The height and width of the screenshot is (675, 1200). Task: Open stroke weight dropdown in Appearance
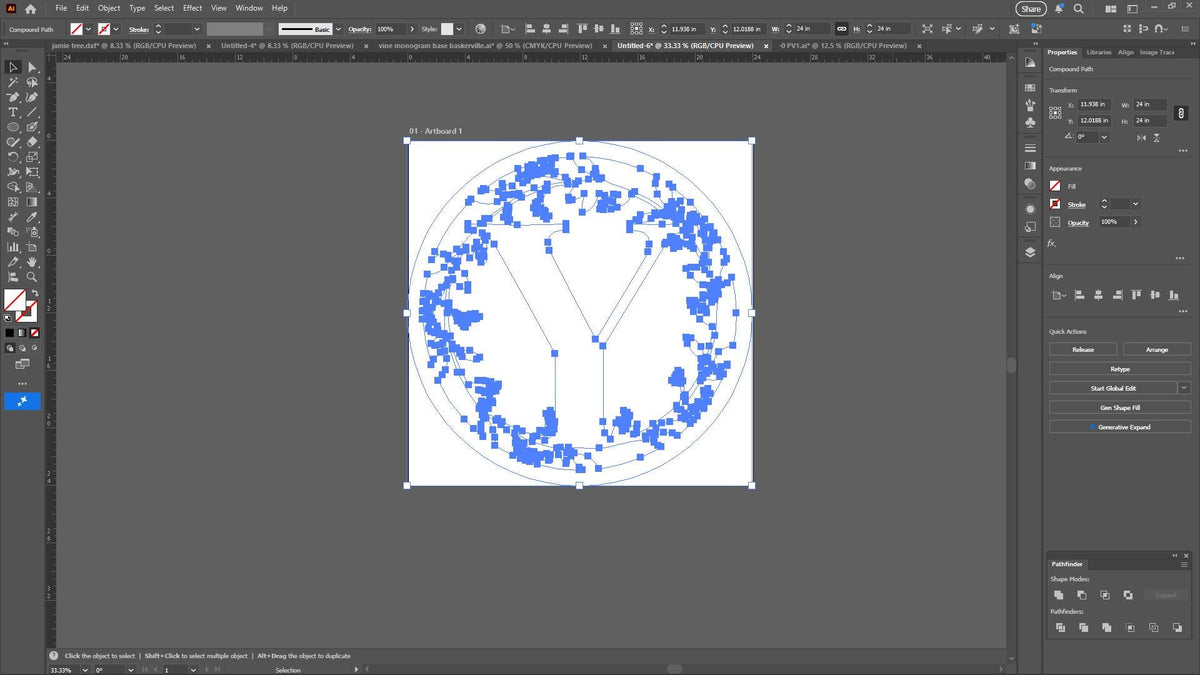1136,204
